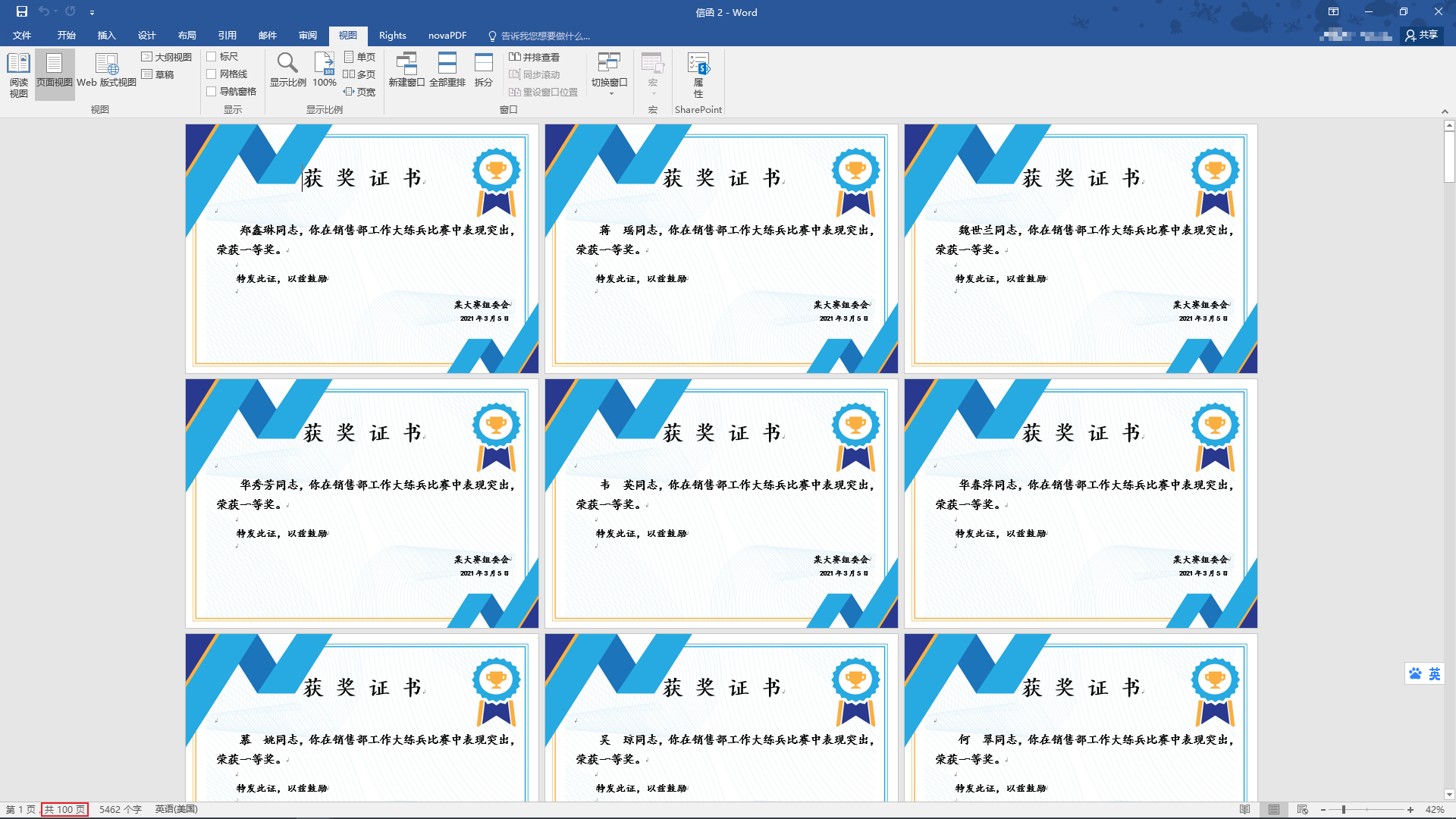
Task: Open the Mailings tab (邮件)
Action: tap(268, 36)
